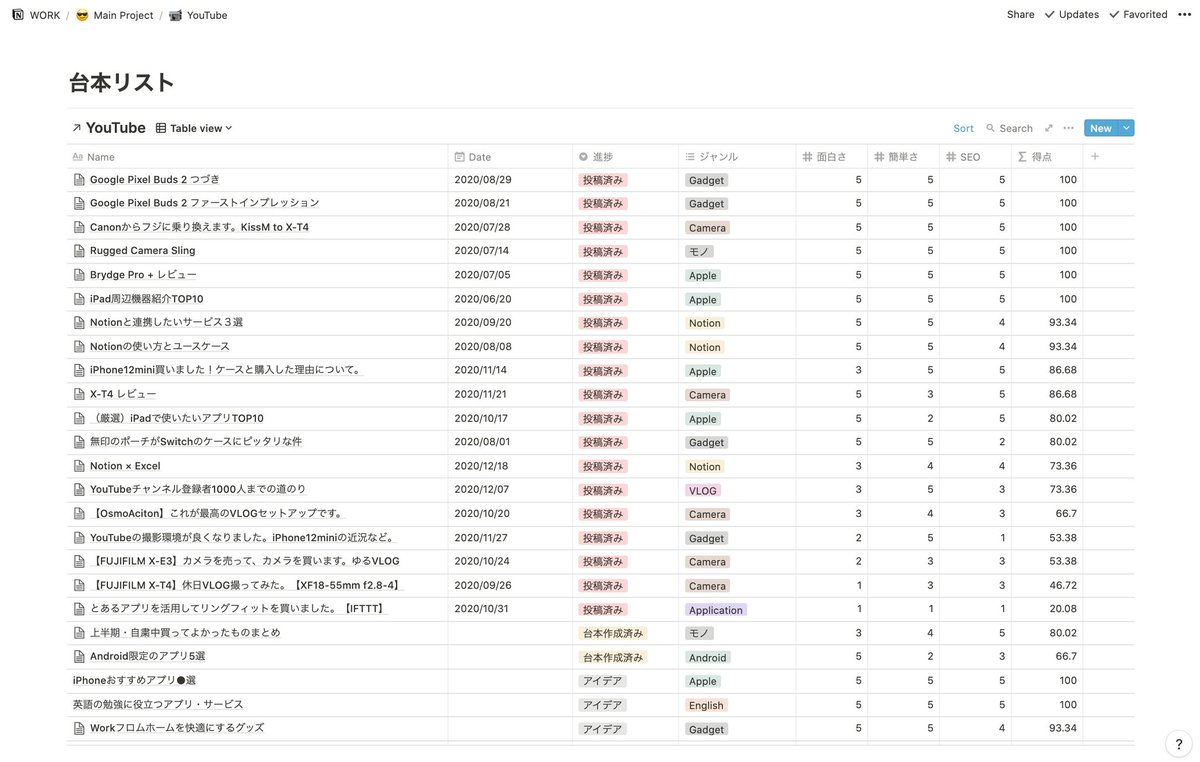This screenshot has width=1200, height=762.
Task: Open the three-dot table options menu
Action: (x=1068, y=128)
